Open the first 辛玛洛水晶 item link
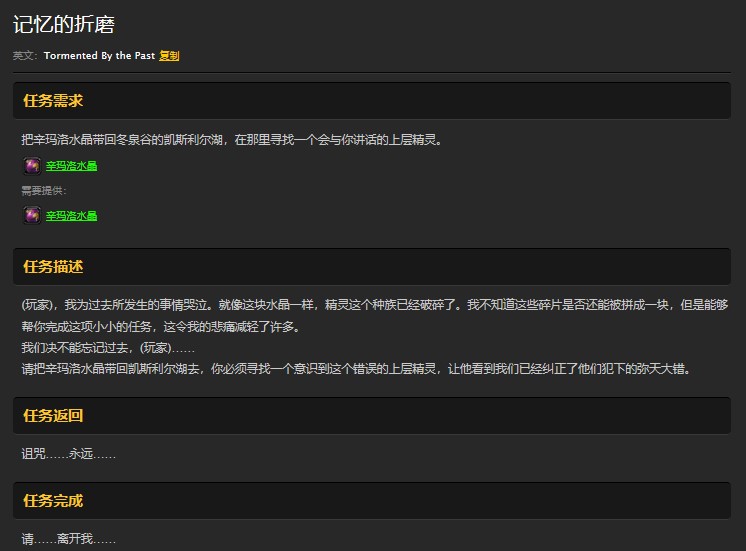 (x=71, y=166)
